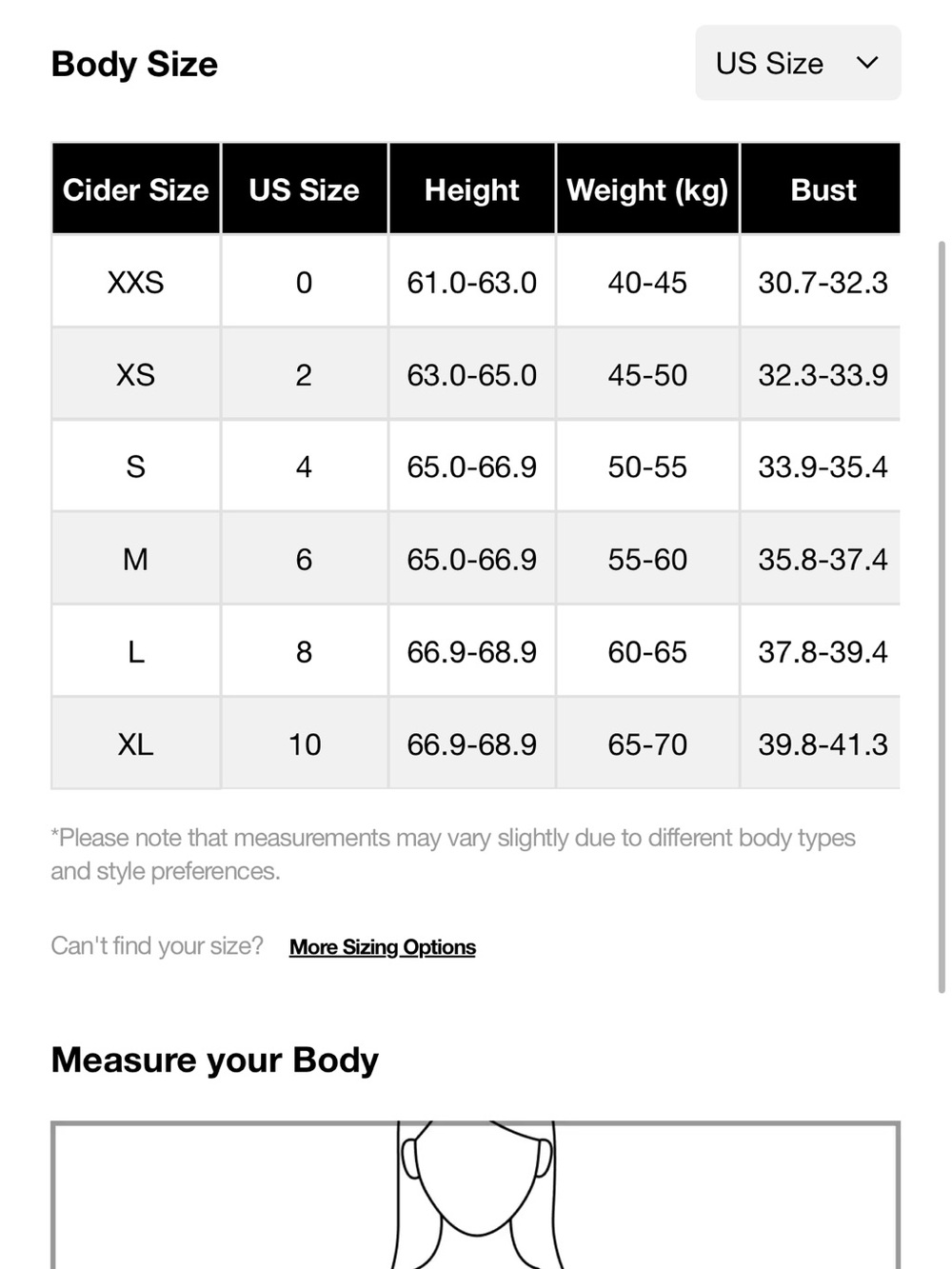
Task: Select the XXS size row cell
Action: pos(136,282)
